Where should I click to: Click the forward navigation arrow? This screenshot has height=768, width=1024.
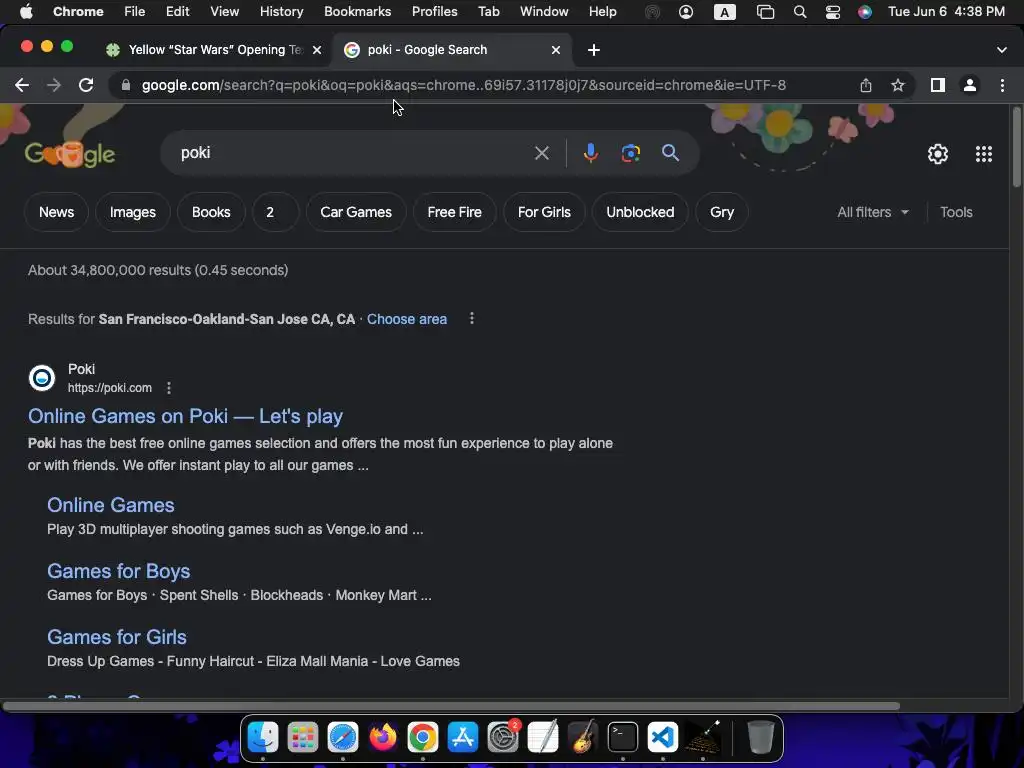pos(54,85)
